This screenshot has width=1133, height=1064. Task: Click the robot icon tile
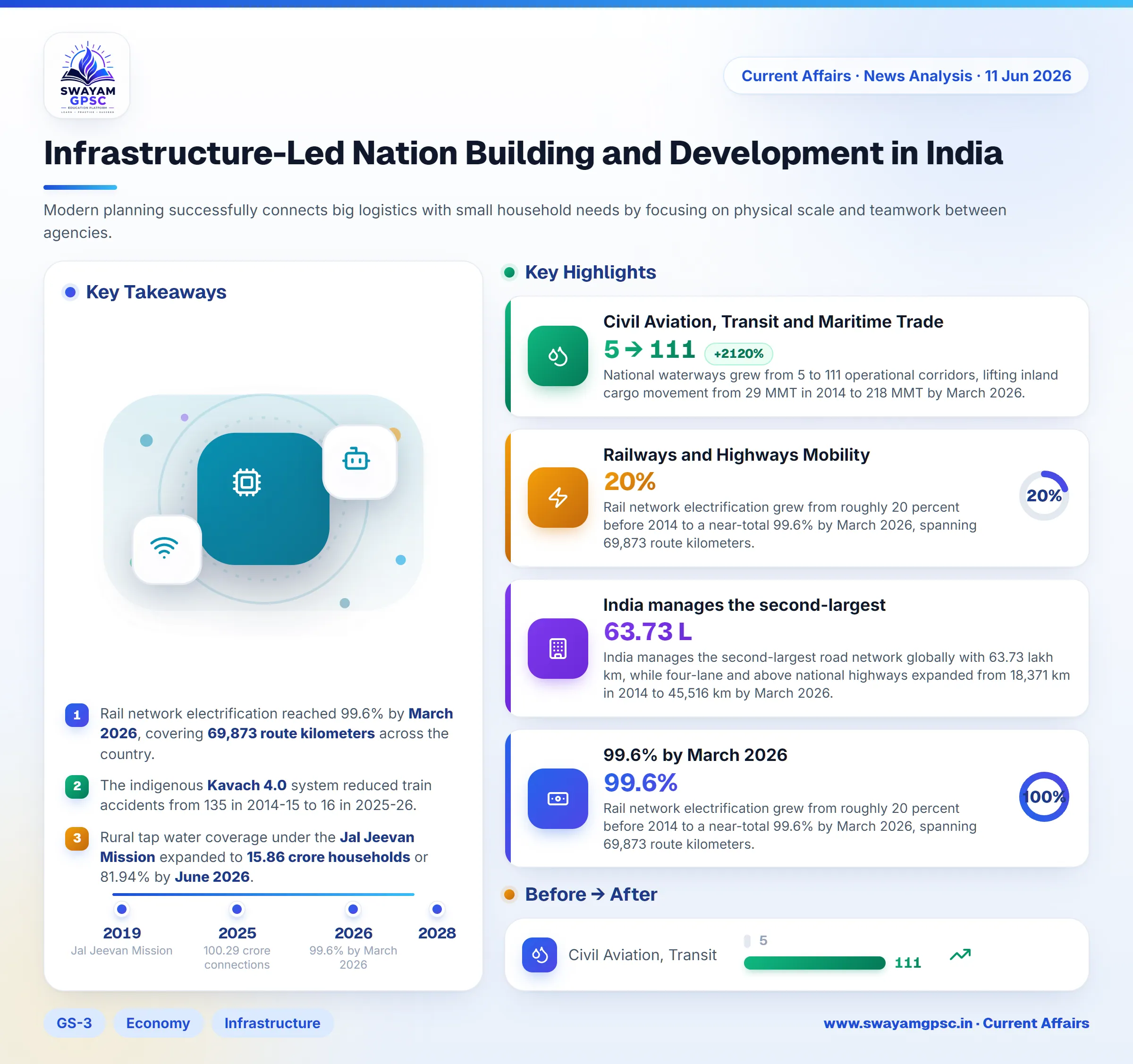(360, 462)
